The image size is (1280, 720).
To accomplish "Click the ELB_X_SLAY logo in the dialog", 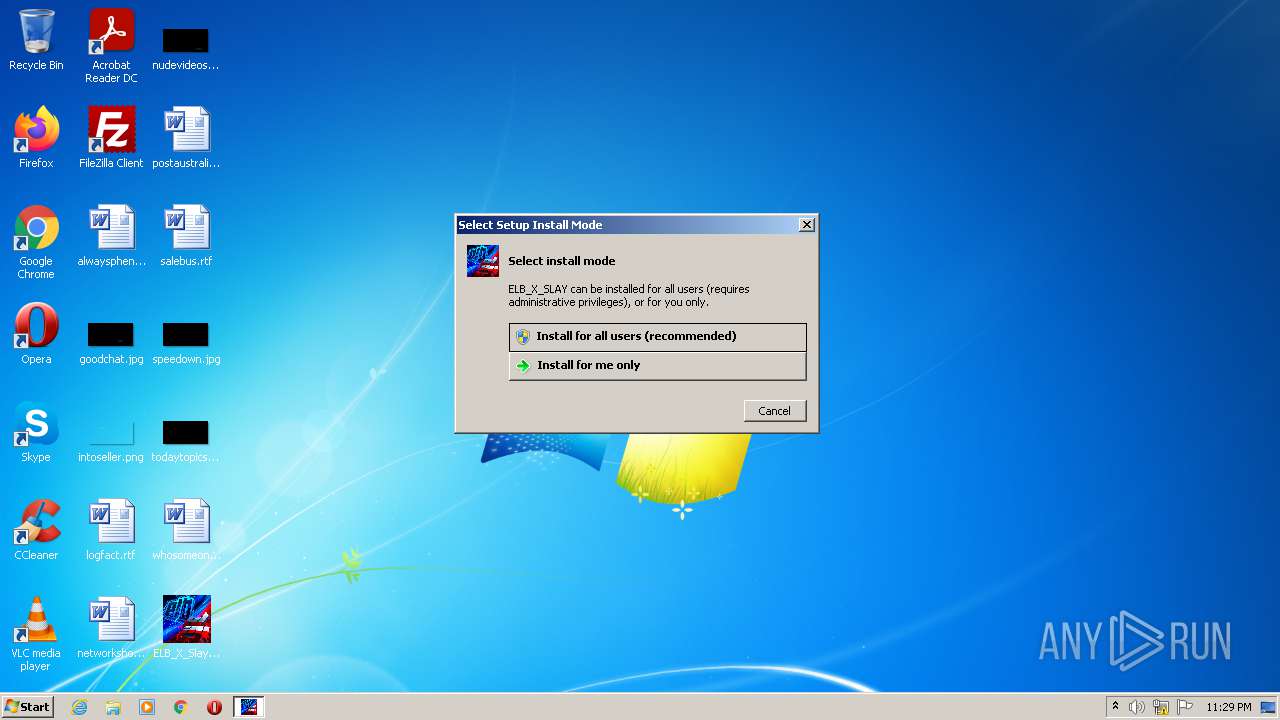I will pos(483,261).
